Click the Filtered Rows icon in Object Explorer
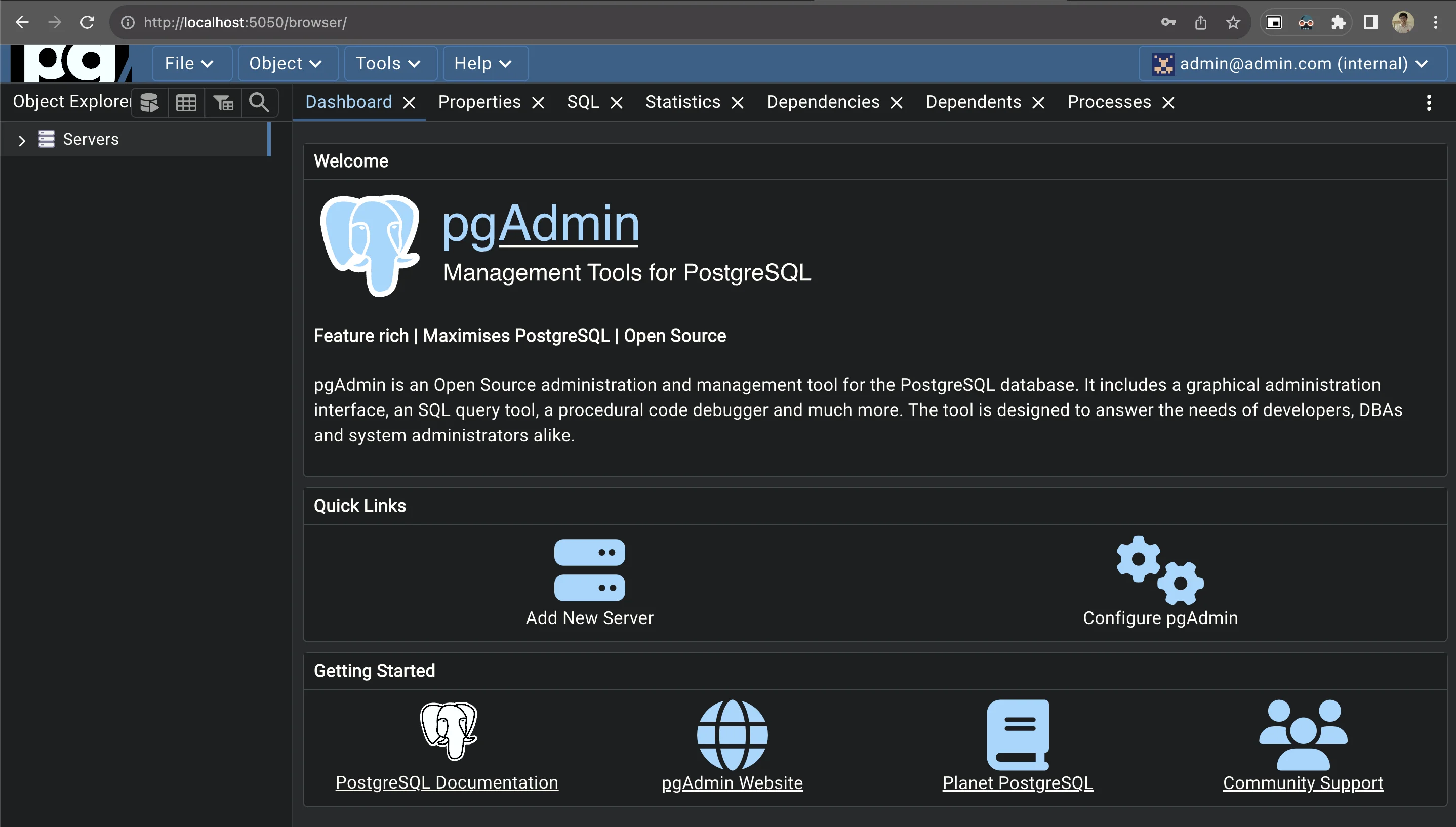Image resolution: width=1456 pixels, height=827 pixels. click(223, 103)
